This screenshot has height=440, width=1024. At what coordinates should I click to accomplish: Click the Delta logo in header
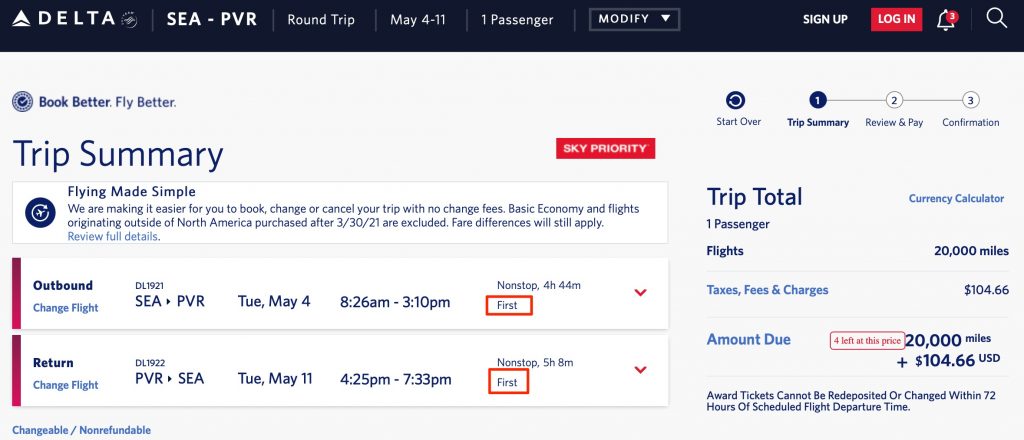tap(75, 19)
